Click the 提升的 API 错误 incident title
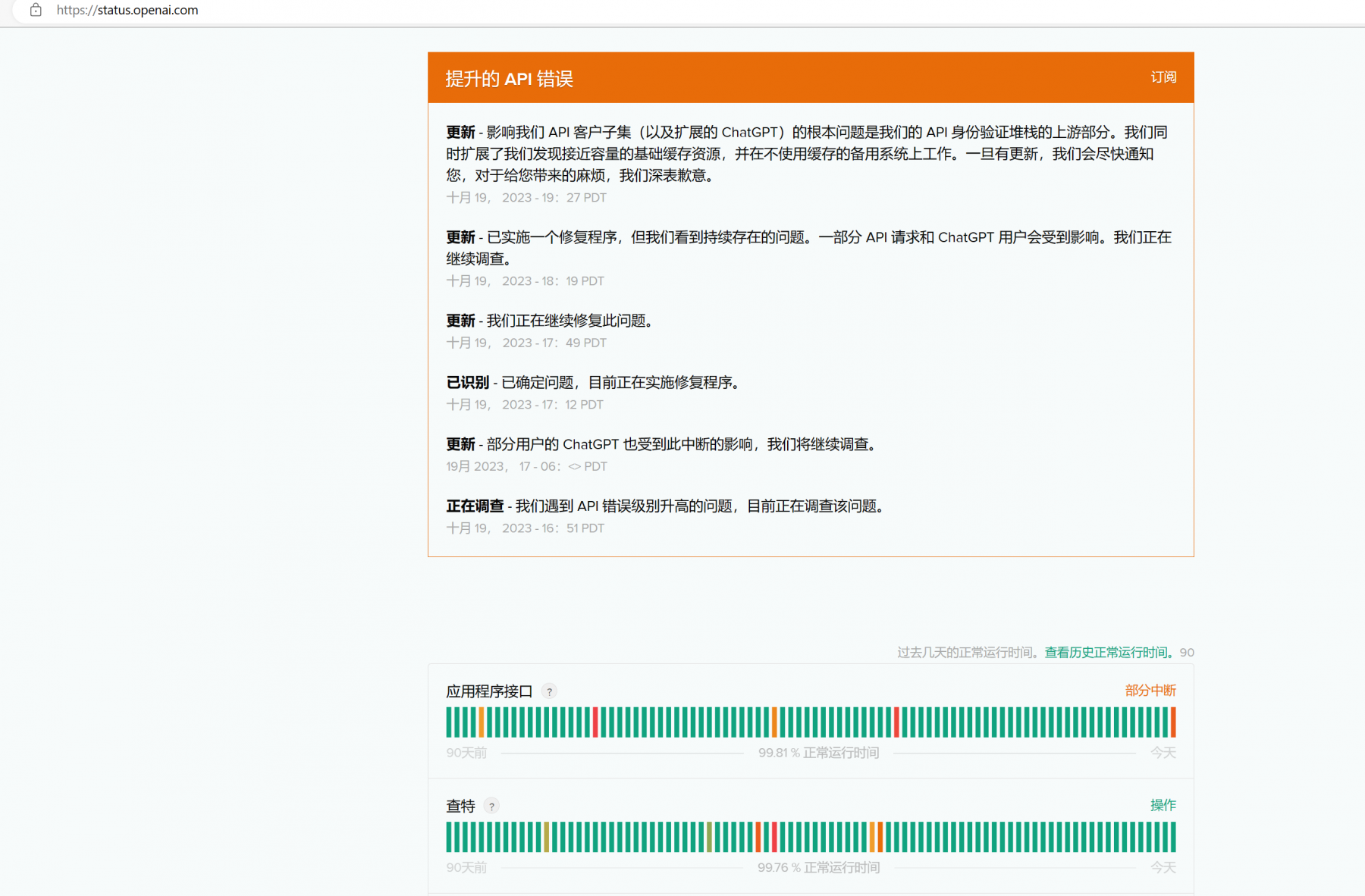Image resolution: width=1365 pixels, height=896 pixels. pyautogui.click(x=509, y=79)
